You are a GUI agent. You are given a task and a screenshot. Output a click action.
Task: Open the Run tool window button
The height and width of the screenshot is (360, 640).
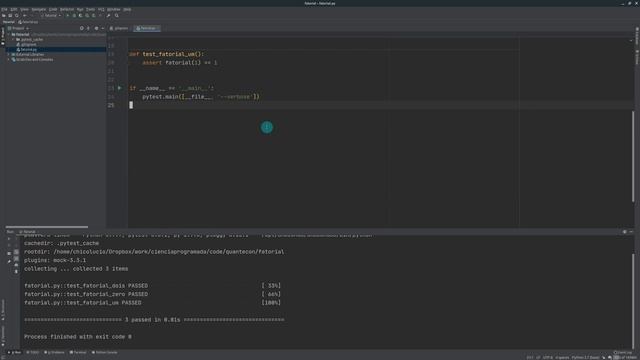point(15,352)
